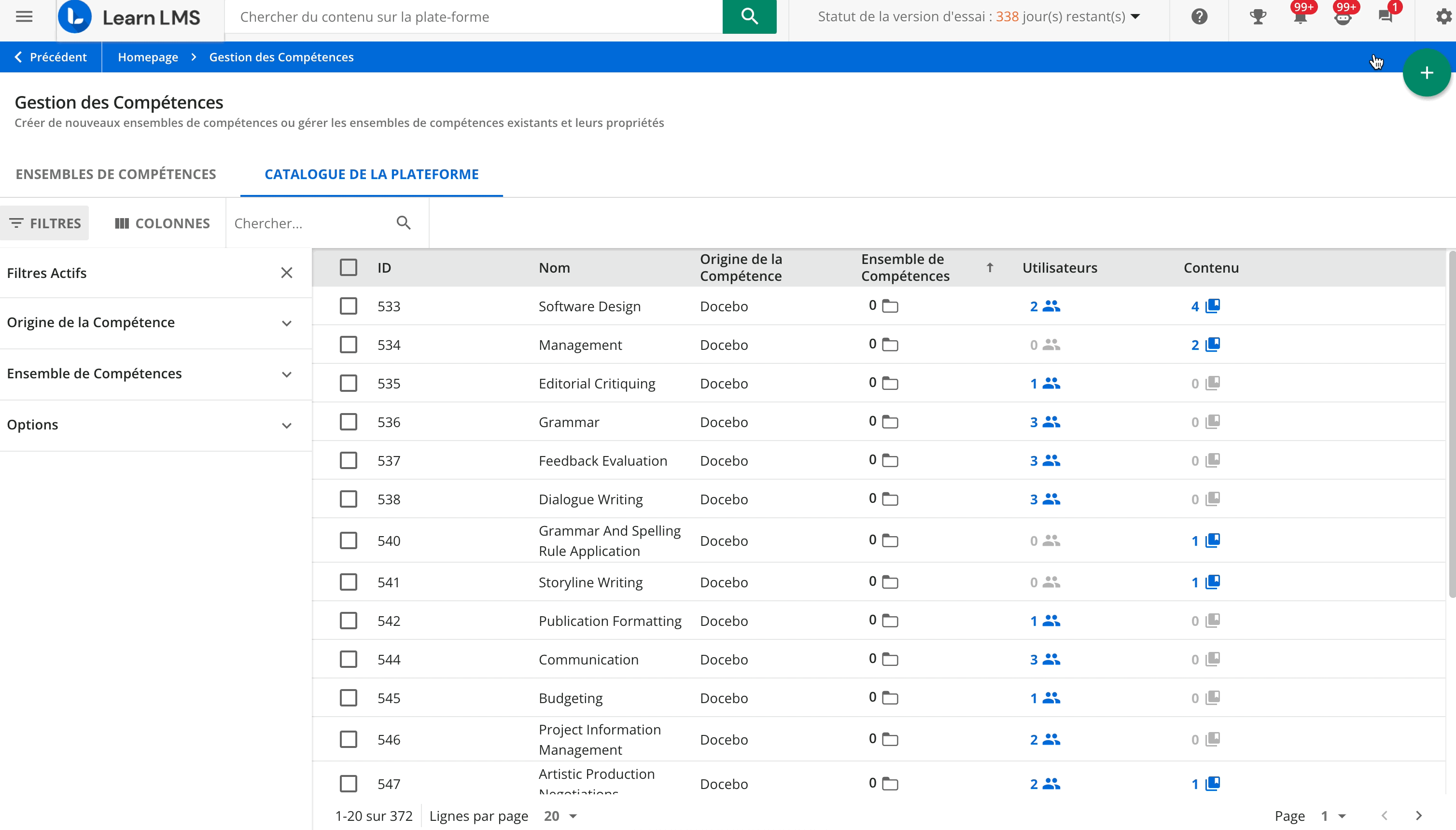Viewport: 1456px width, 830px height.
Task: Check the Dialogue Writing row checkbox
Action: tap(348, 499)
